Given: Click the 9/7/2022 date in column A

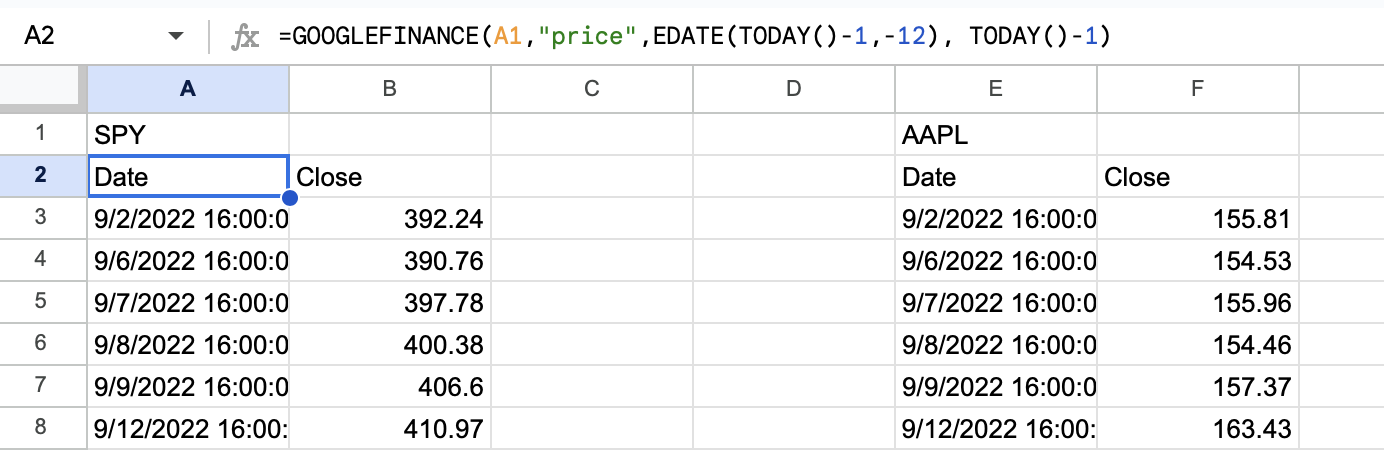Looking at the screenshot, I should pos(188,302).
